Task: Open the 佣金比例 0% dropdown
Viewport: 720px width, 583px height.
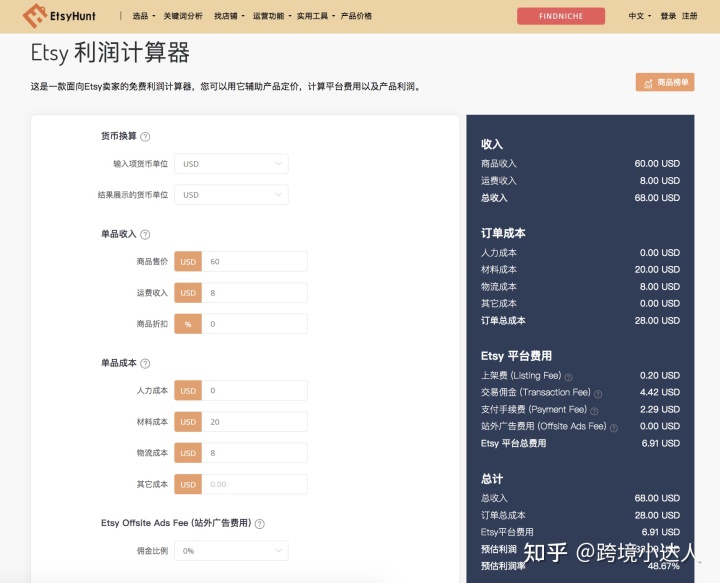Action: point(231,550)
